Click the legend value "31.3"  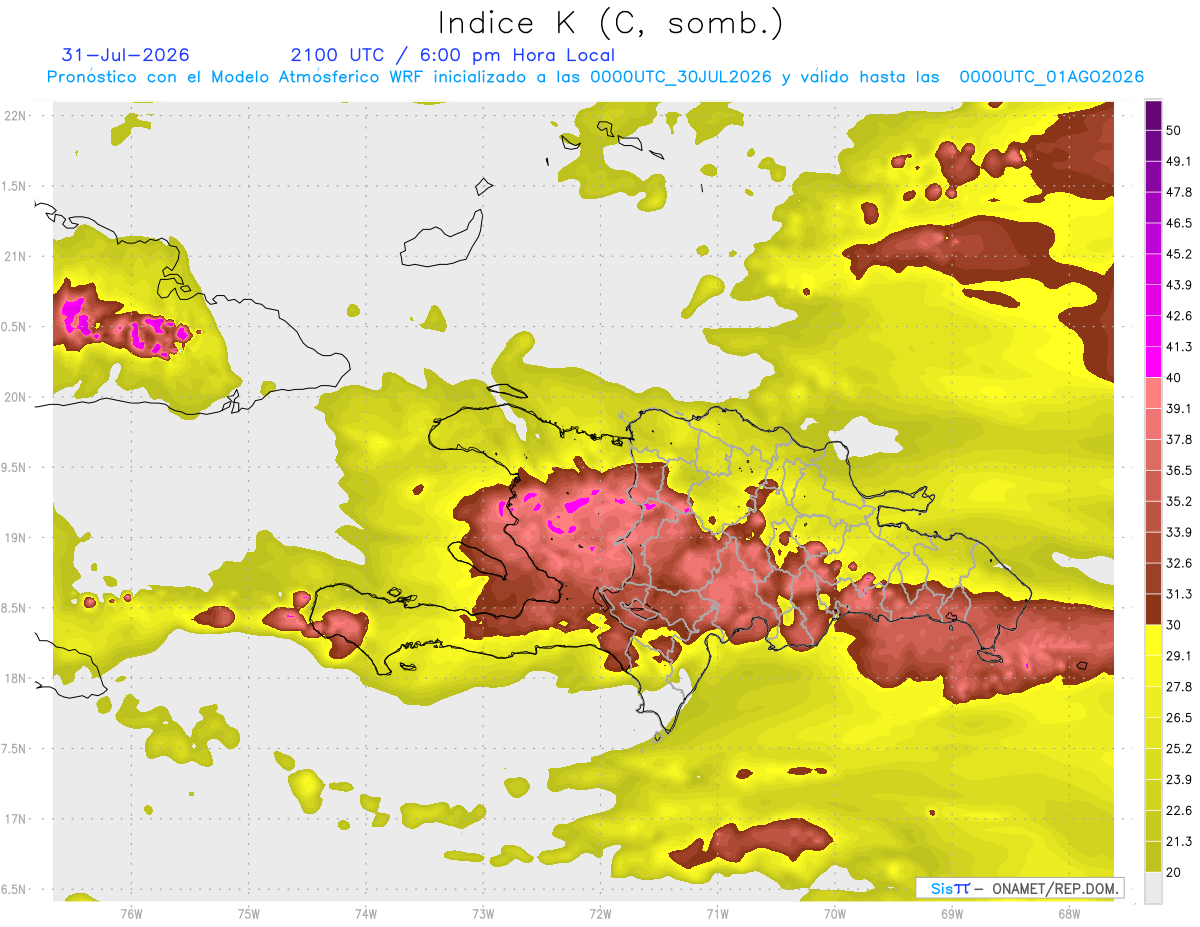pos(1179,594)
